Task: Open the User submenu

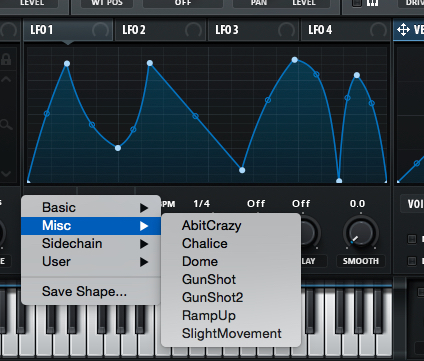Action: point(91,262)
